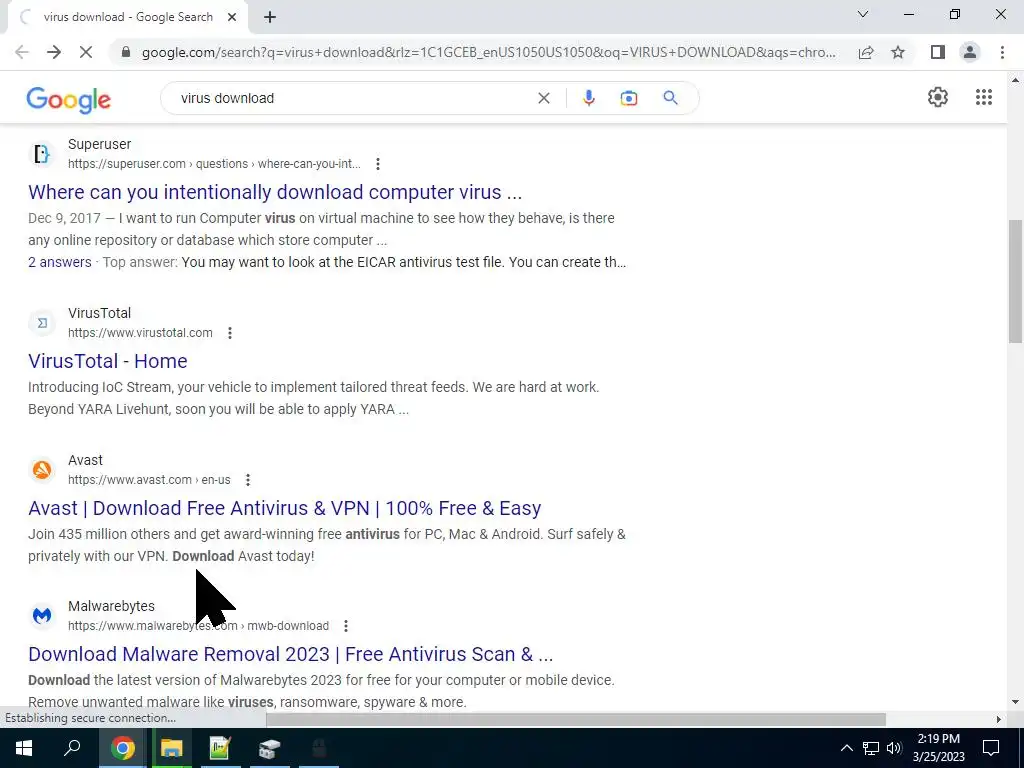Open the Google apps grid
Image resolution: width=1024 pixels, height=768 pixels.
click(x=984, y=97)
